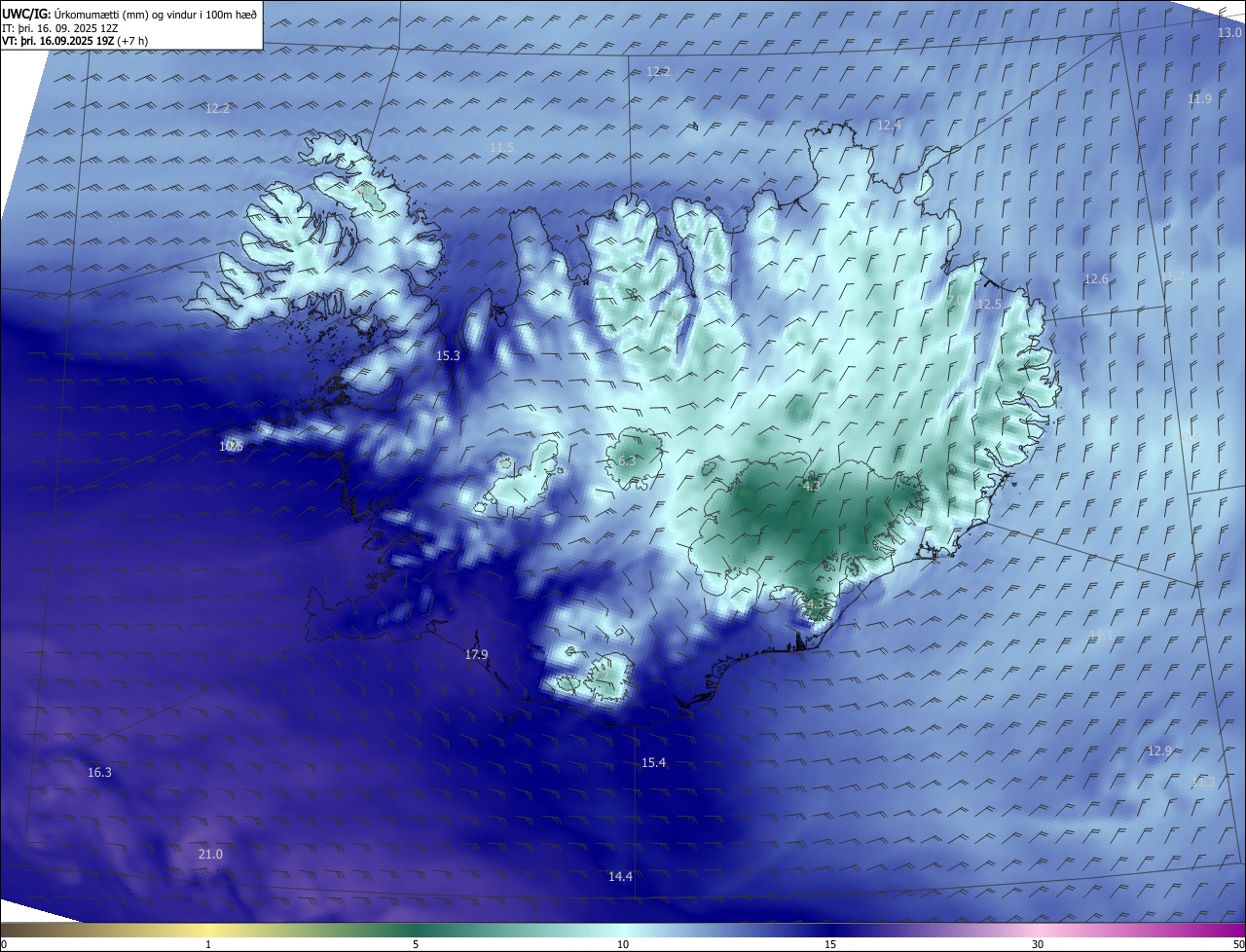1246x952 pixels.
Task: Select the 6.3 value on the glacier
Action: (x=627, y=460)
